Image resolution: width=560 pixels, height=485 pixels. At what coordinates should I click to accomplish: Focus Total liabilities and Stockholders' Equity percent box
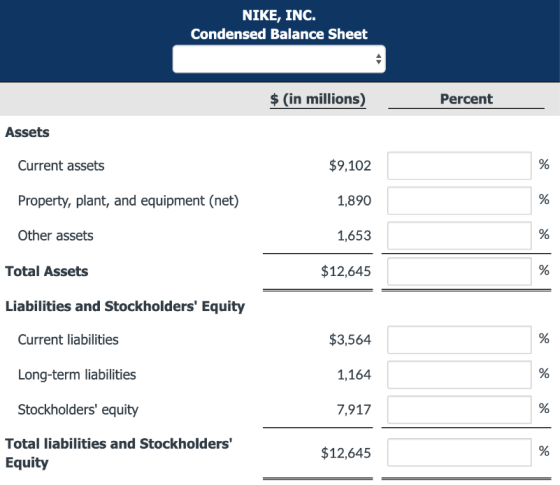[459, 452]
